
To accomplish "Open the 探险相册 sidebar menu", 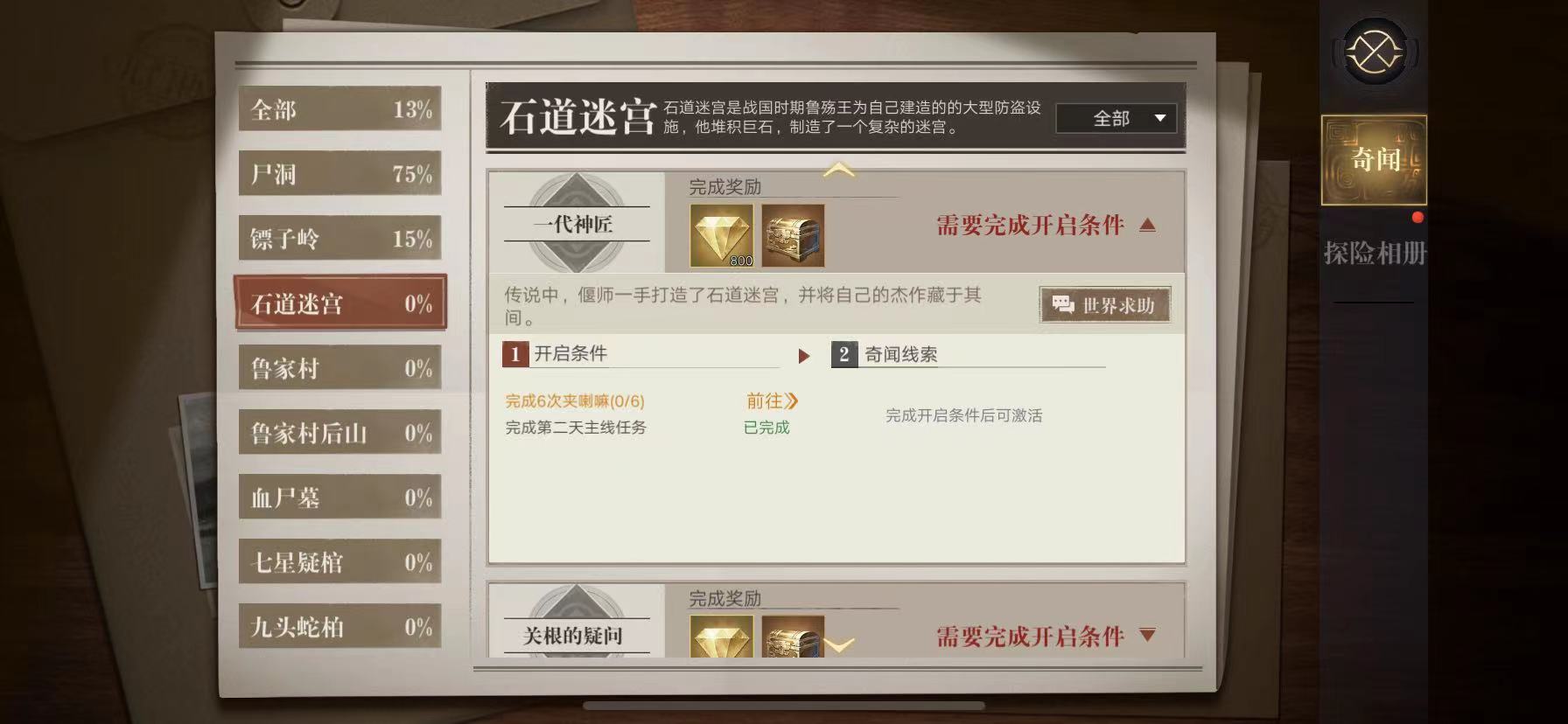I will tap(1374, 254).
